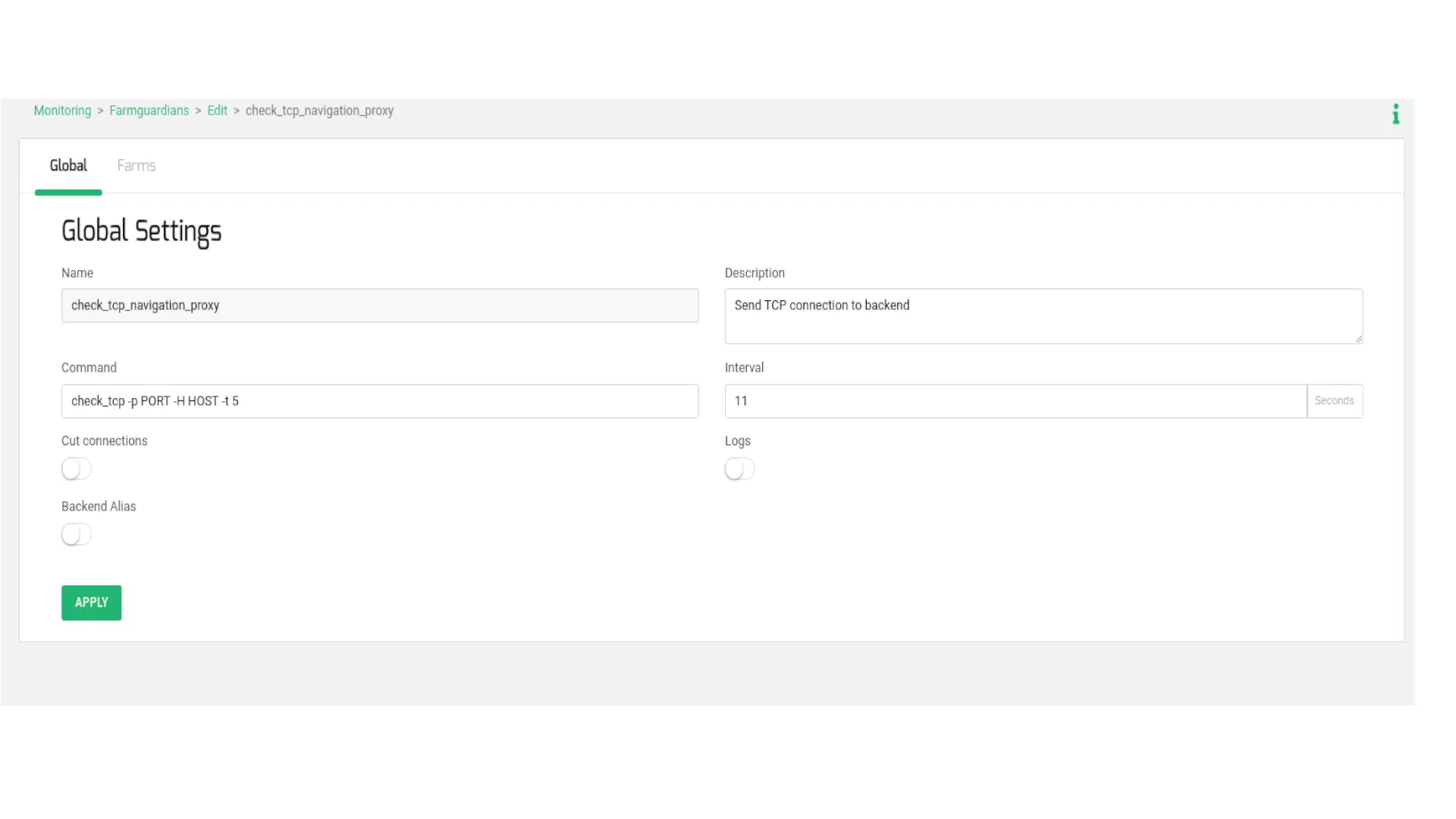
Task: Switch to the Farms tab
Action: (x=136, y=166)
